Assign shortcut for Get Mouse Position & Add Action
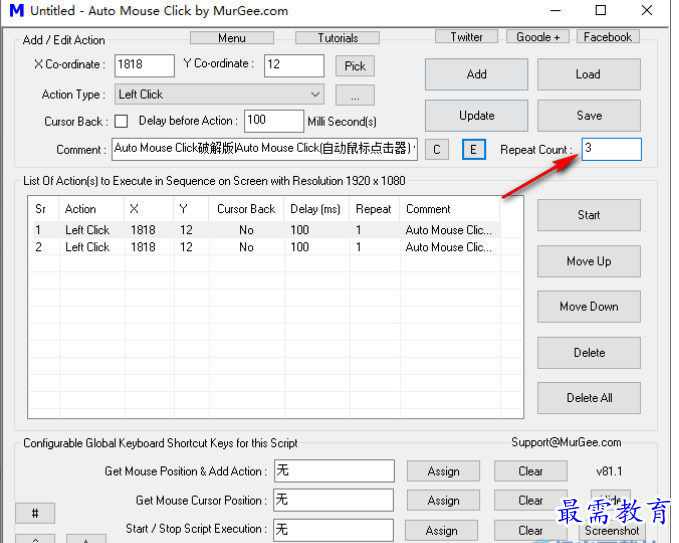Image resolution: width=679 pixels, height=543 pixels. (443, 471)
